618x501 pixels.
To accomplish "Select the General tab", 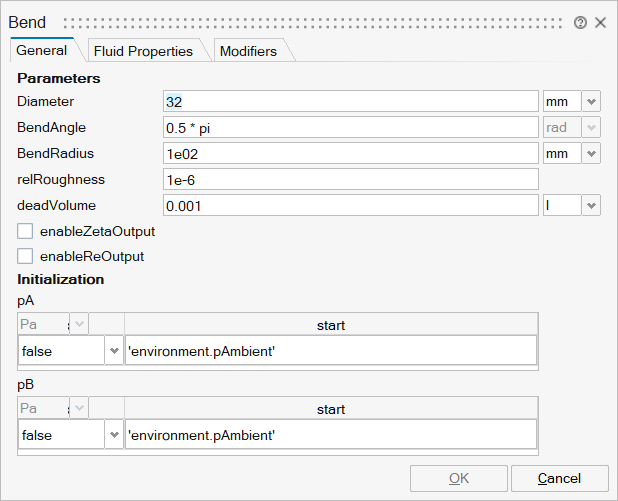I will click(42, 50).
